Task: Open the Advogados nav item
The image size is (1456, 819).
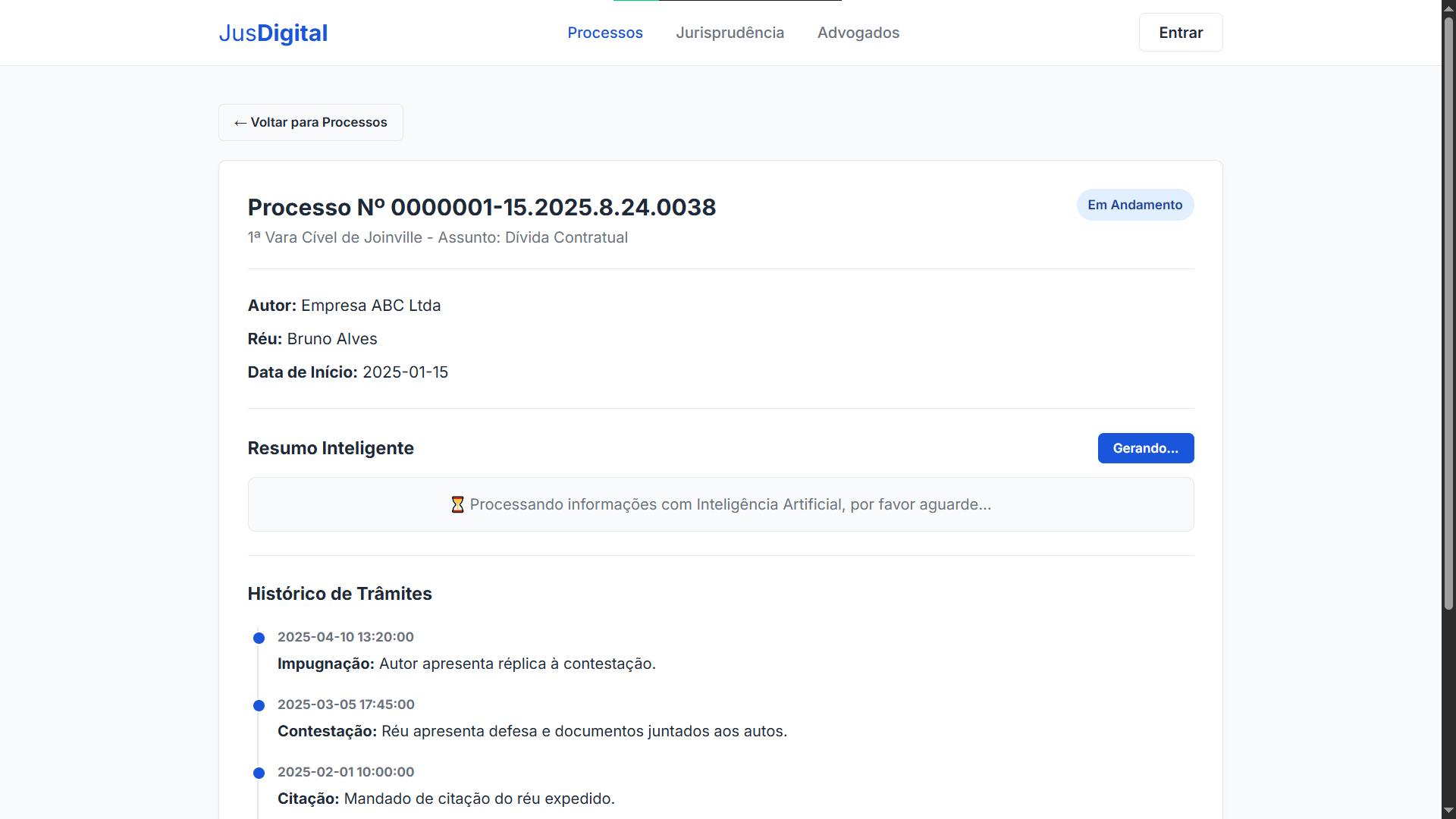Action: tap(858, 33)
